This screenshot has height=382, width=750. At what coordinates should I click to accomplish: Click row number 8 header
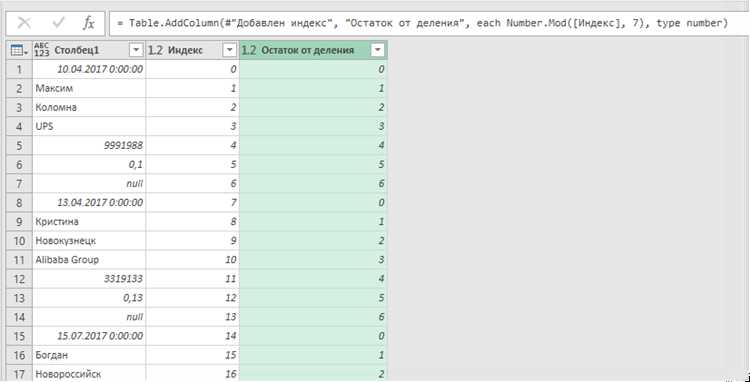point(20,203)
